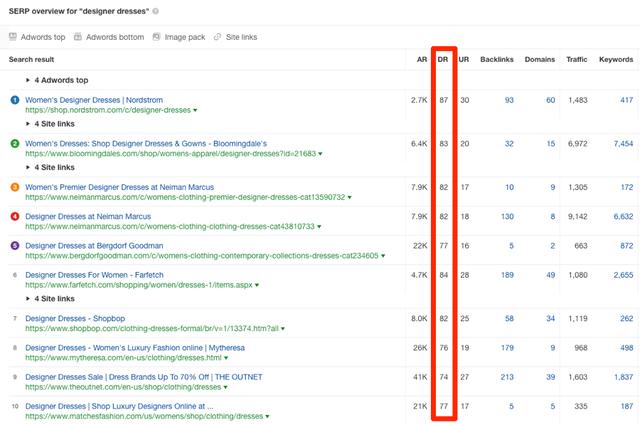640x425 pixels.
Task: Open dropdown arrow after Nordstrom URL
Action: pos(195,110)
